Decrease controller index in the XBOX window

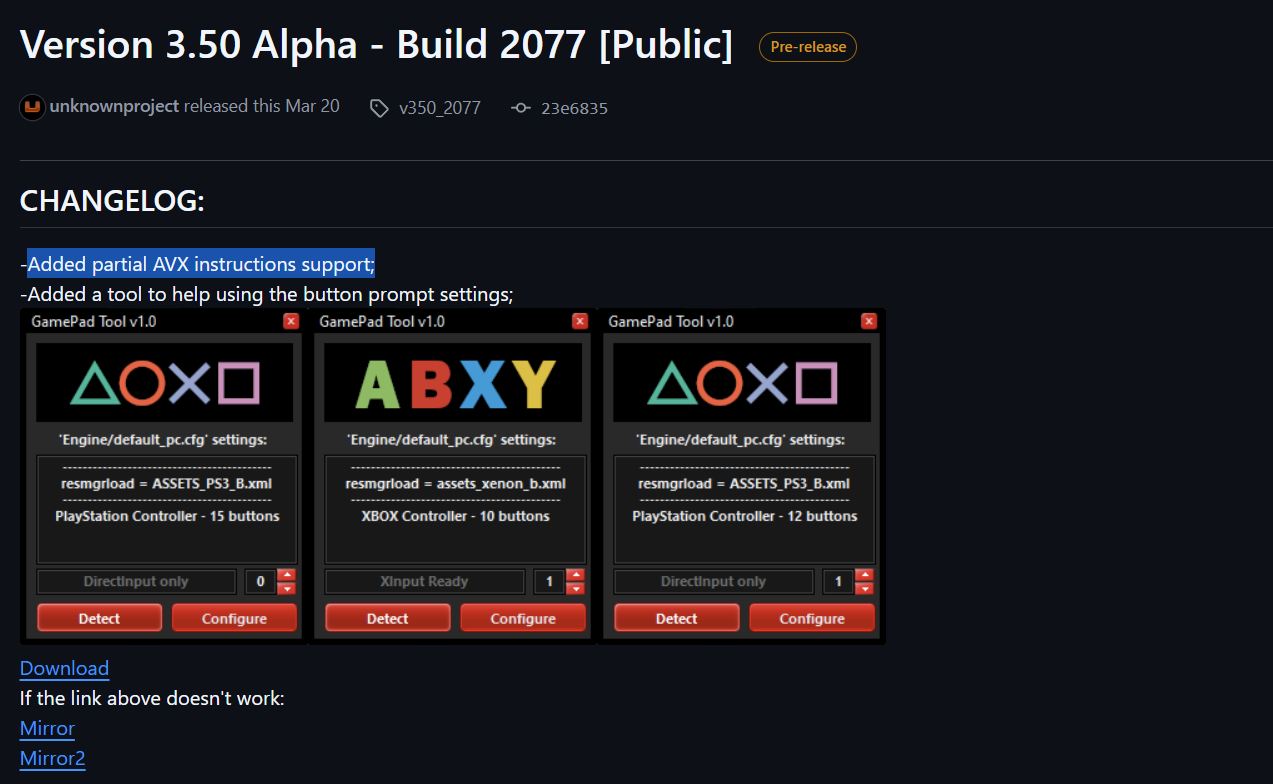[x=575, y=588]
